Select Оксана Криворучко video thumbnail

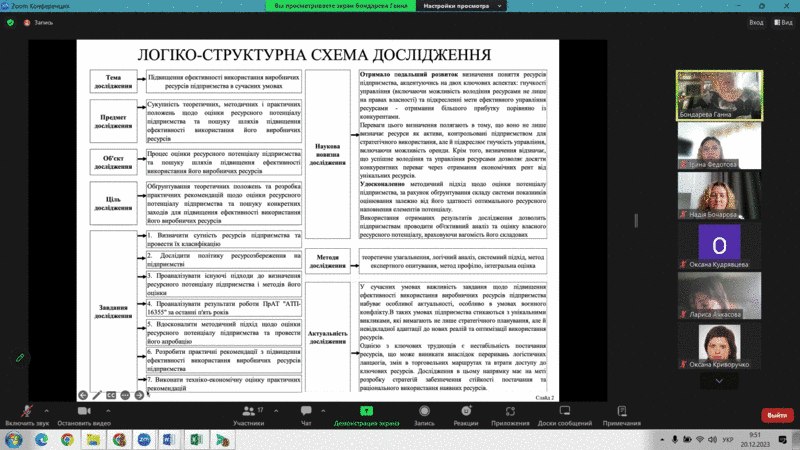click(x=719, y=345)
